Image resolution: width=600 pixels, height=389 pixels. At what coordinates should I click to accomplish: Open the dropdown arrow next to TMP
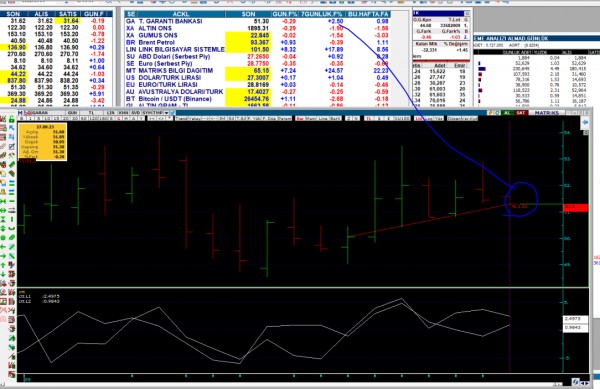166,113
